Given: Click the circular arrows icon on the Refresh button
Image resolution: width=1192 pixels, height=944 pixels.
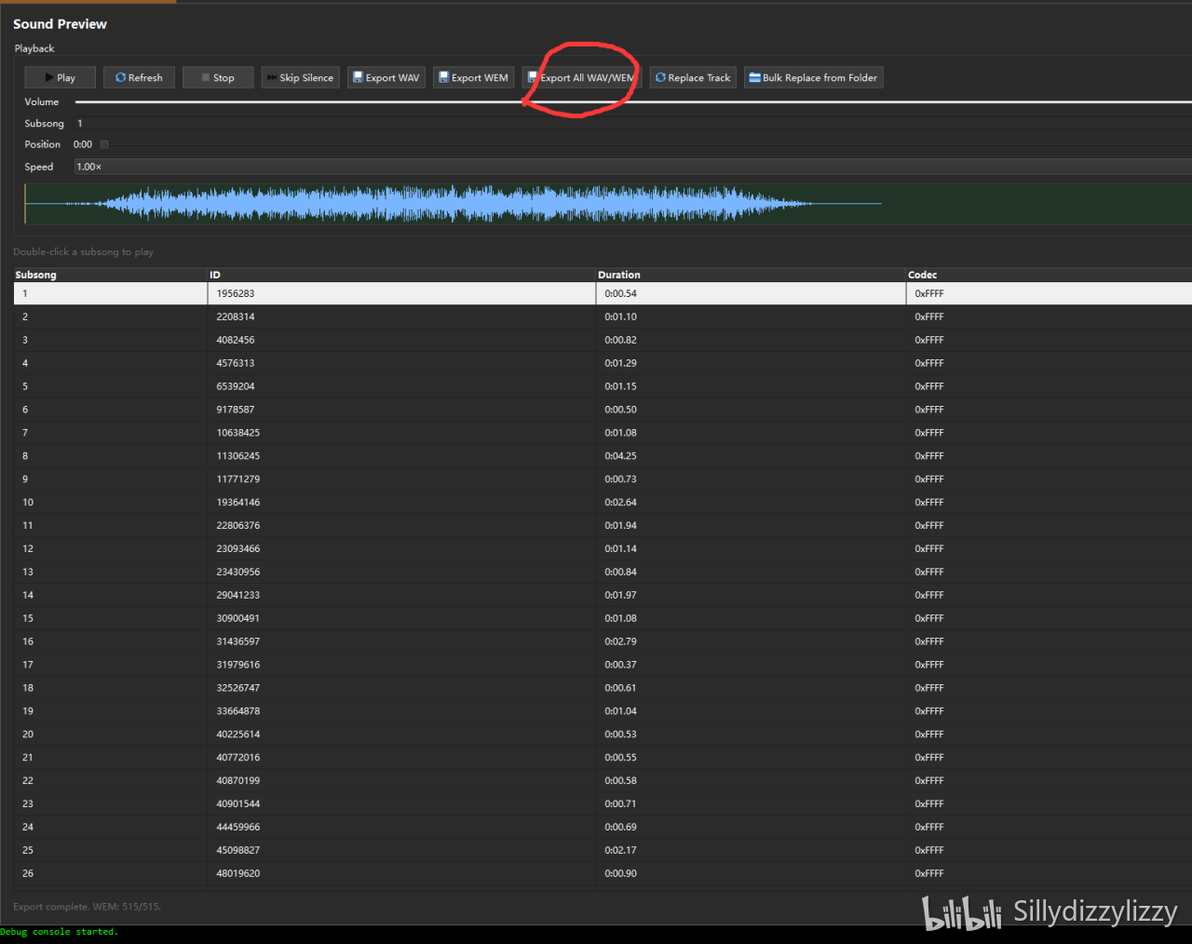Looking at the screenshot, I should (120, 78).
